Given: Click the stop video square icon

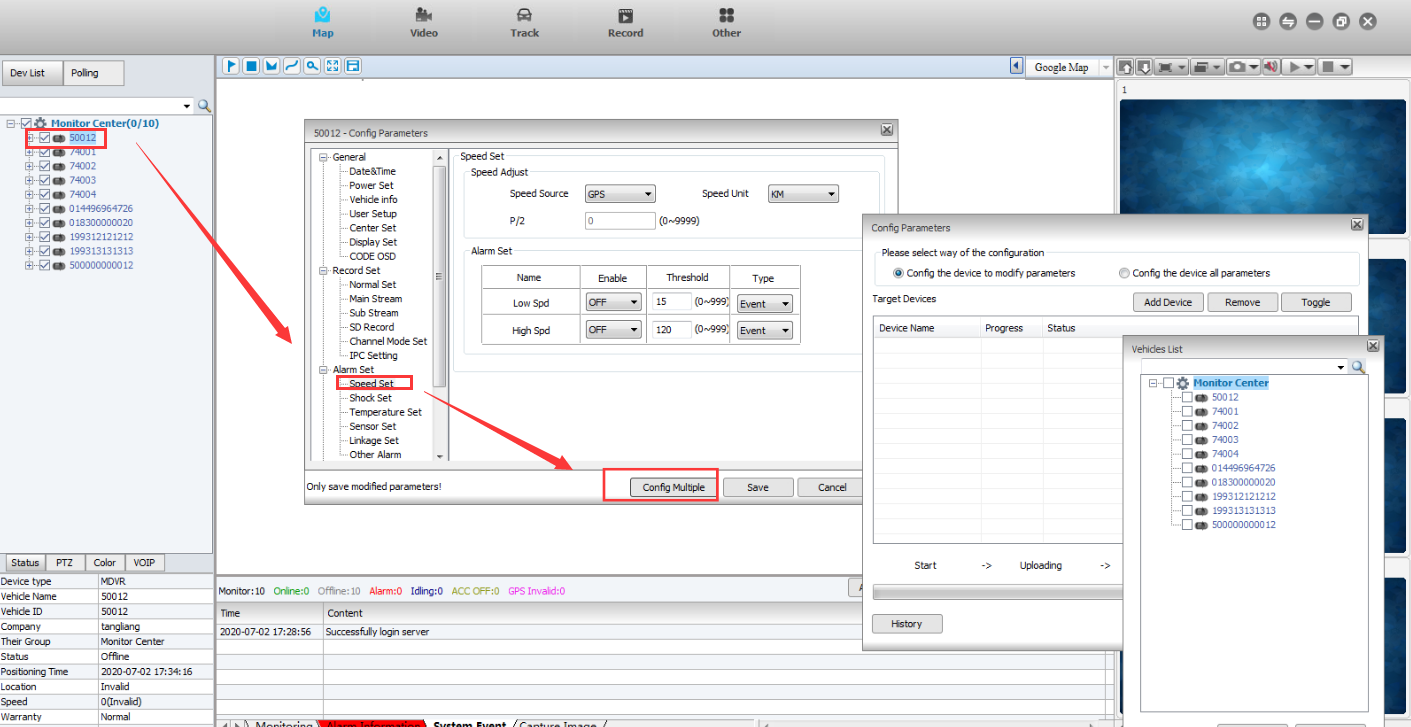Looking at the screenshot, I should [1329, 67].
